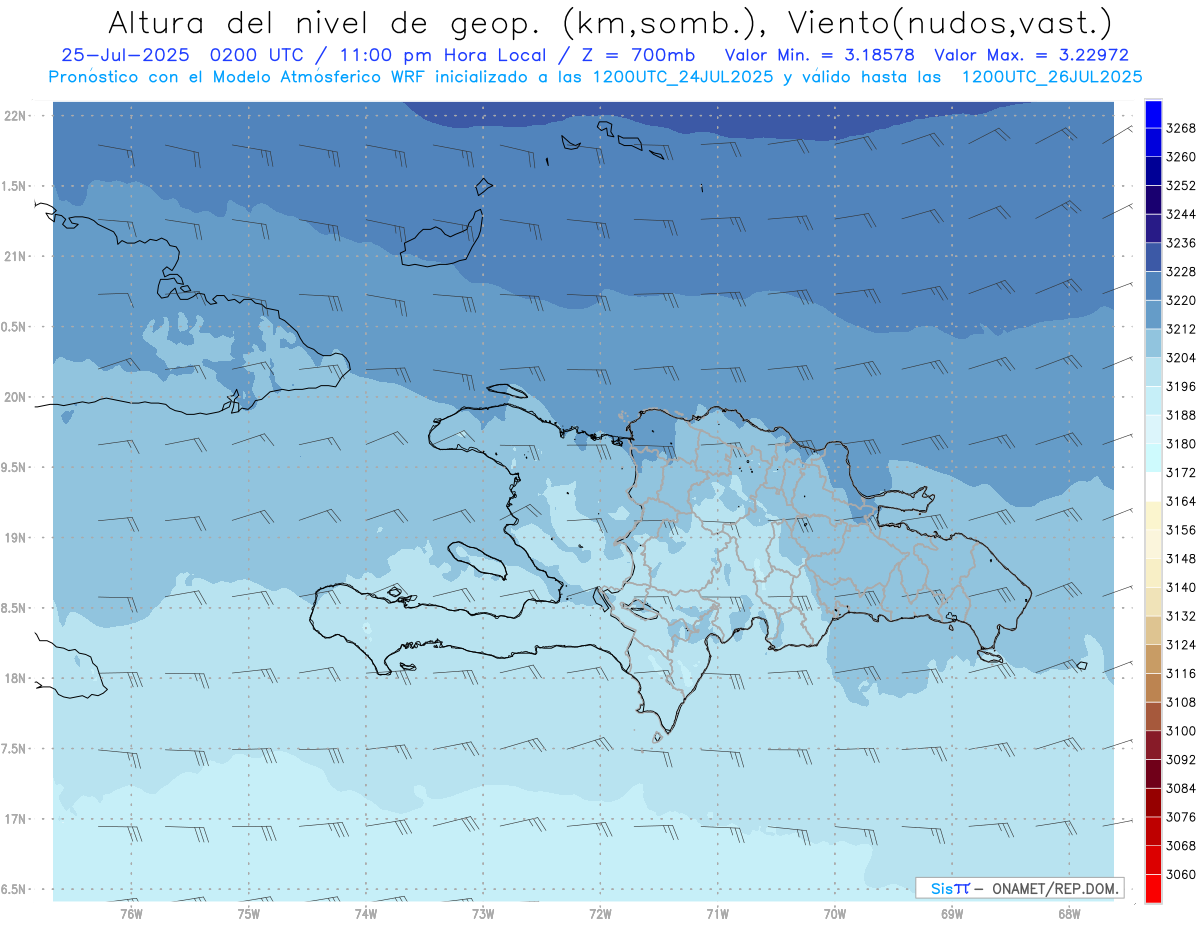Click the legend value 3076
The width and height of the screenshot is (1200, 927).
coord(1181,817)
